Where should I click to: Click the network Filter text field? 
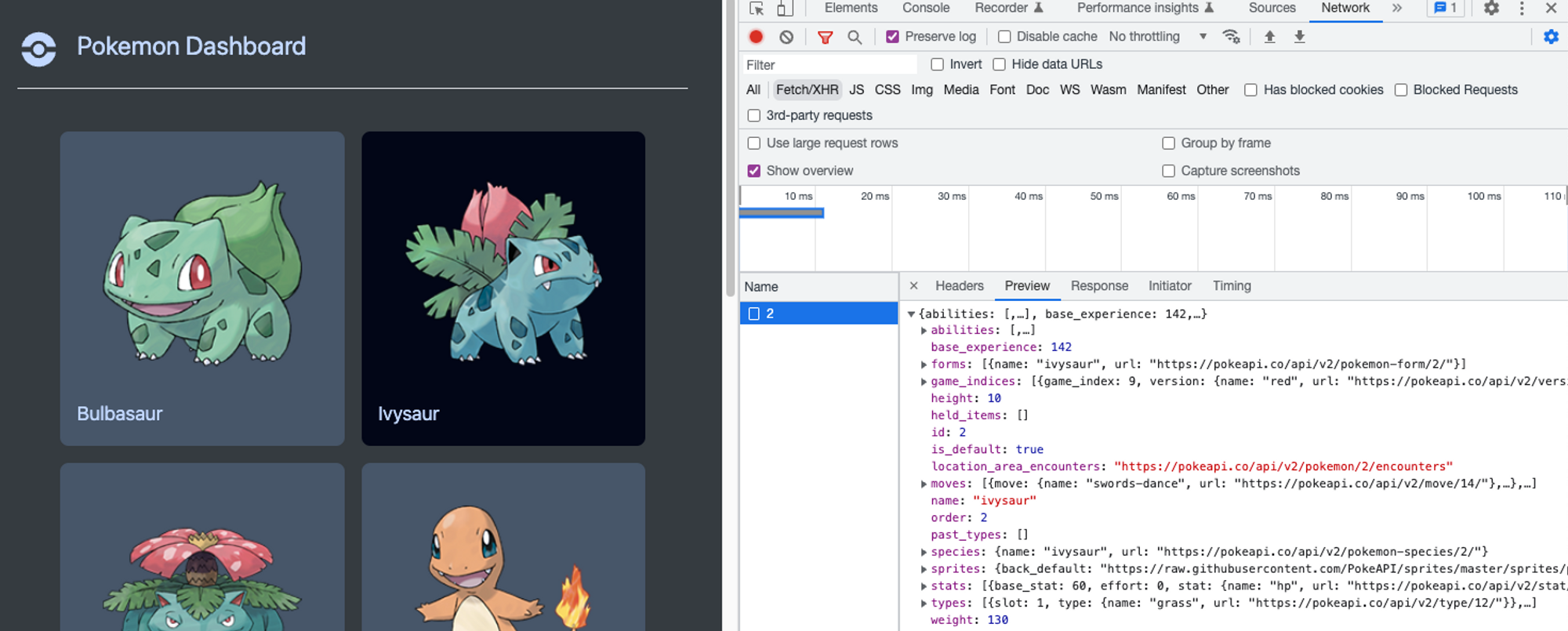coord(829,65)
